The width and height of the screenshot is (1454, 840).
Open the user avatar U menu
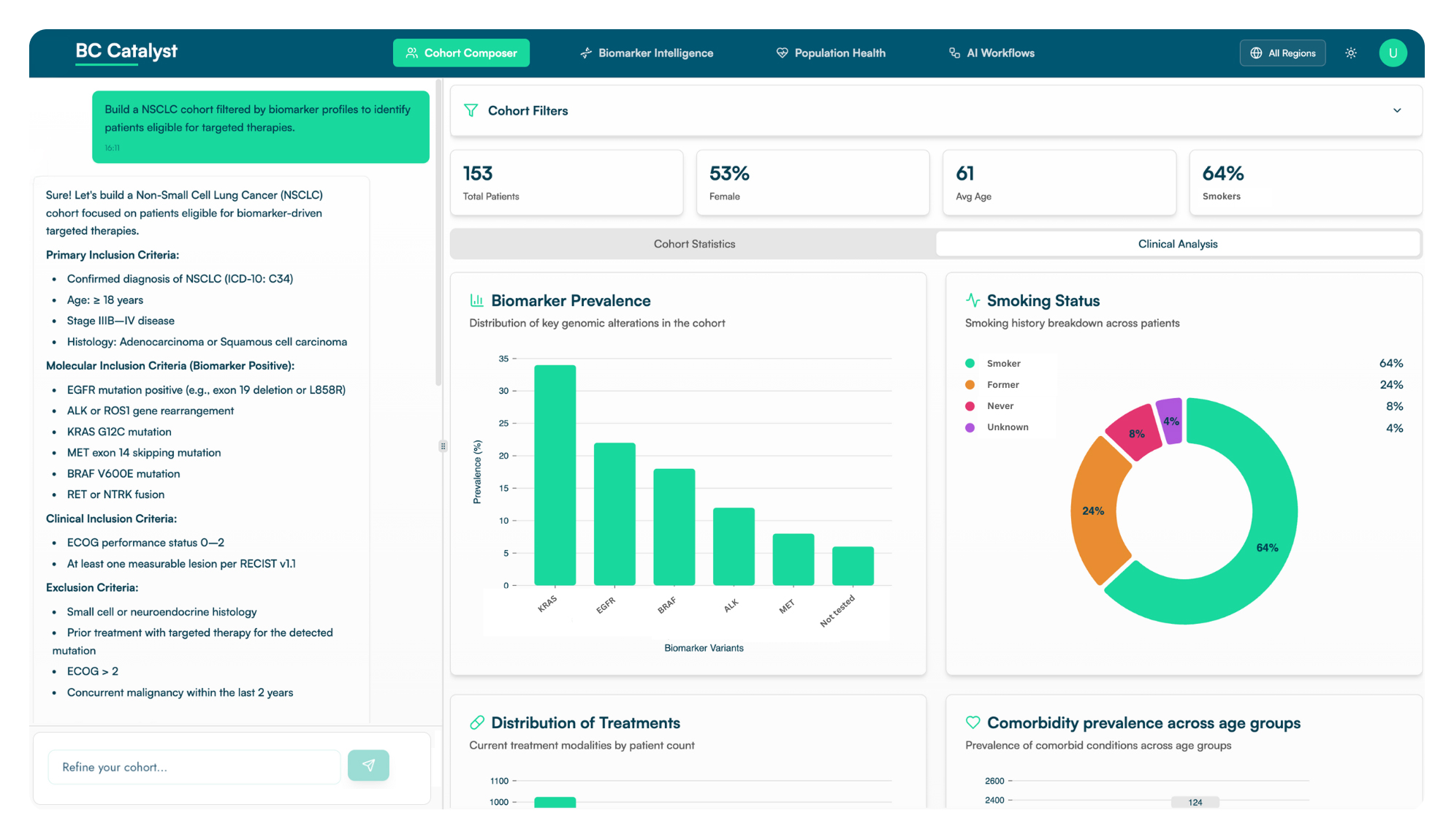(x=1393, y=53)
